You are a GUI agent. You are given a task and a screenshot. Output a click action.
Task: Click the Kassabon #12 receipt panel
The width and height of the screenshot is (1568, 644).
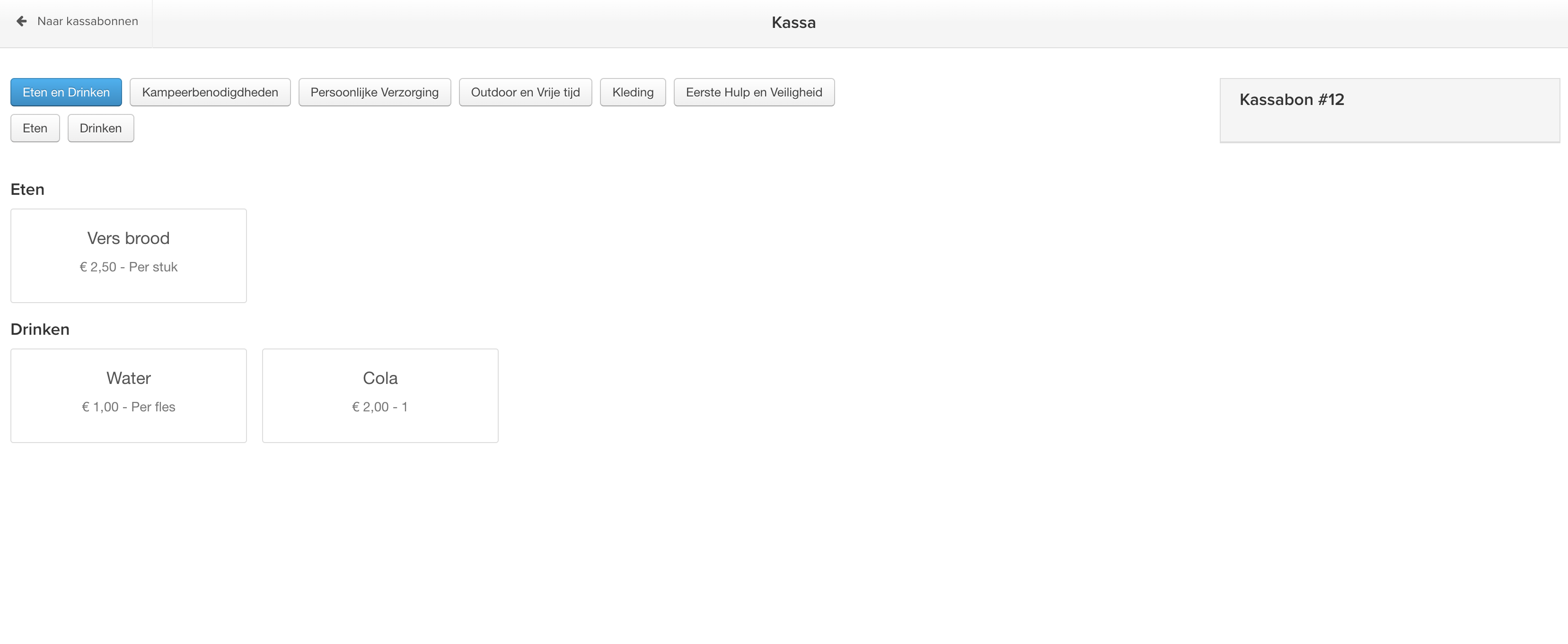1390,110
